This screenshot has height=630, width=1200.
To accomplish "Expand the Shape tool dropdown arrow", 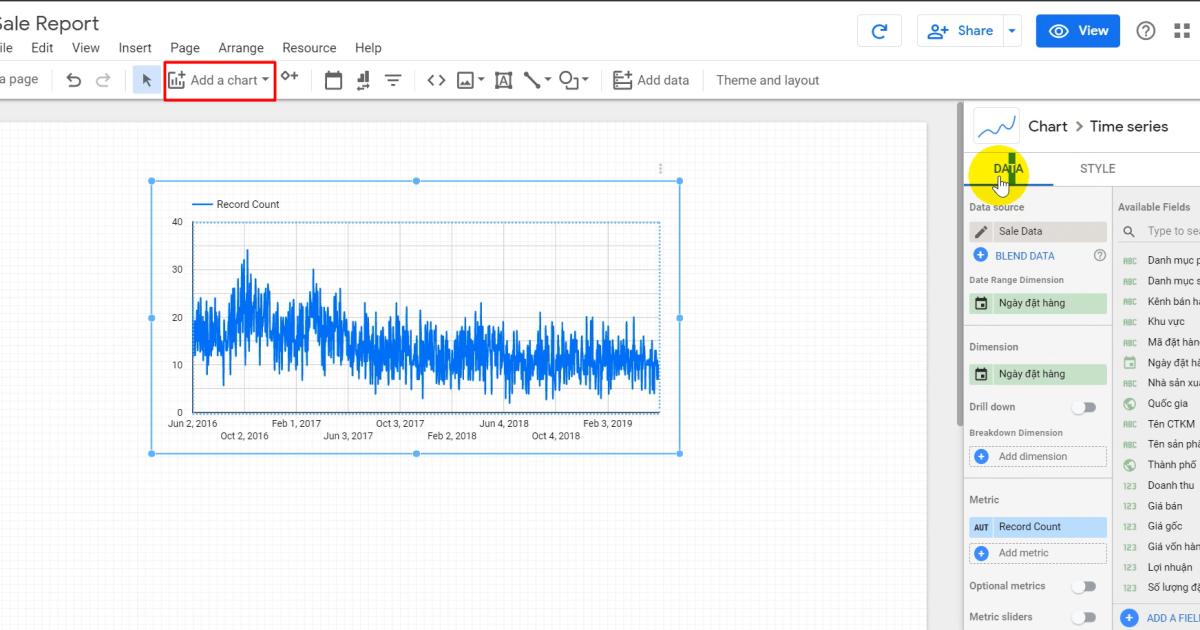I will click(585, 80).
